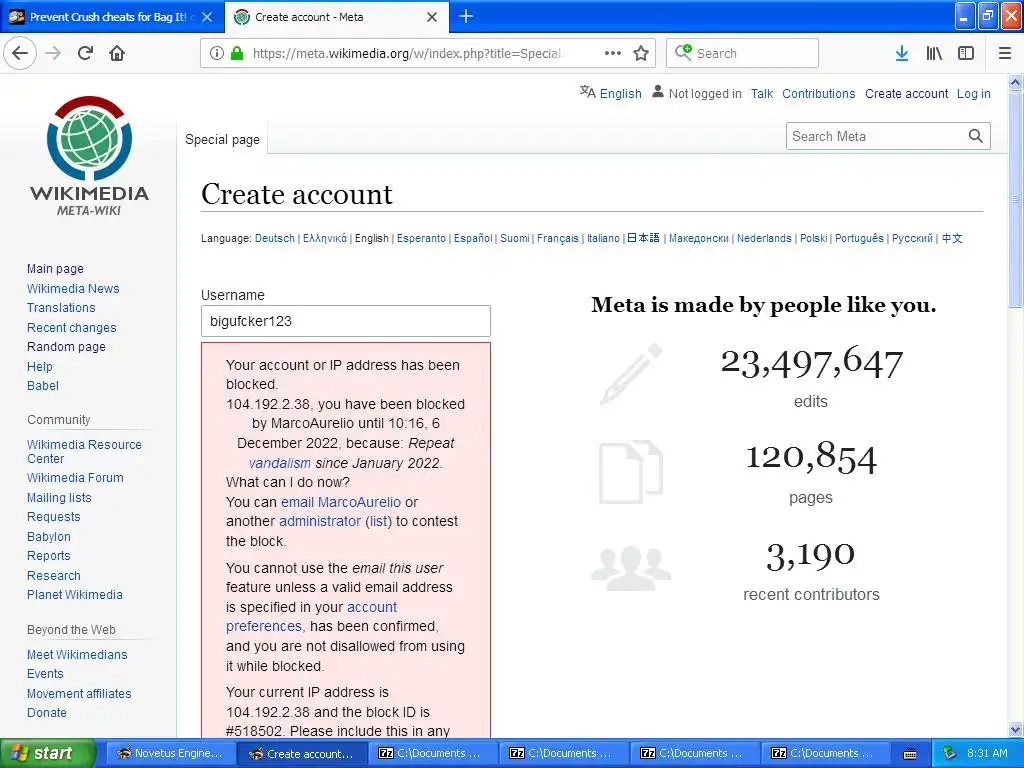Open a new browser tab
The height and width of the screenshot is (768, 1024).
tap(466, 16)
